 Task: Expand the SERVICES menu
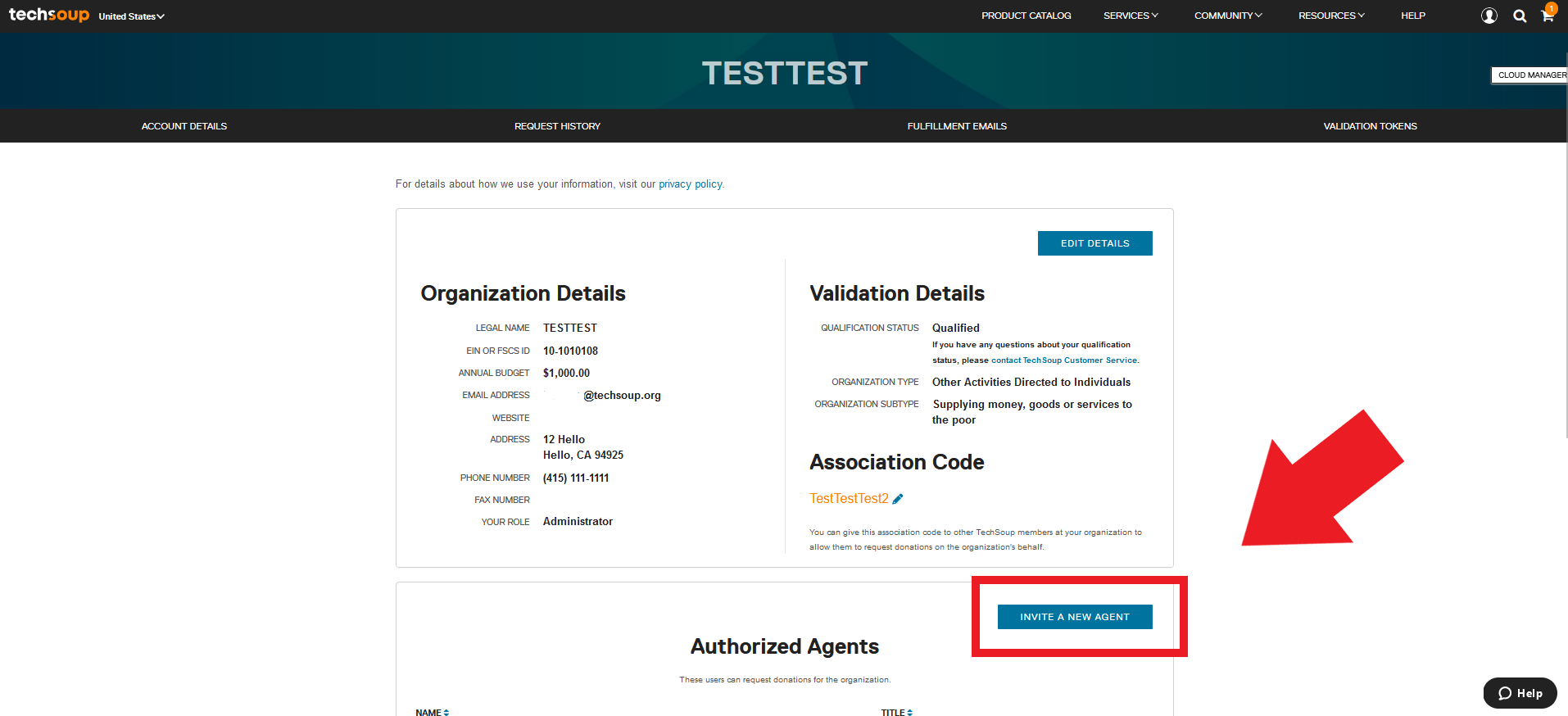(x=1131, y=16)
